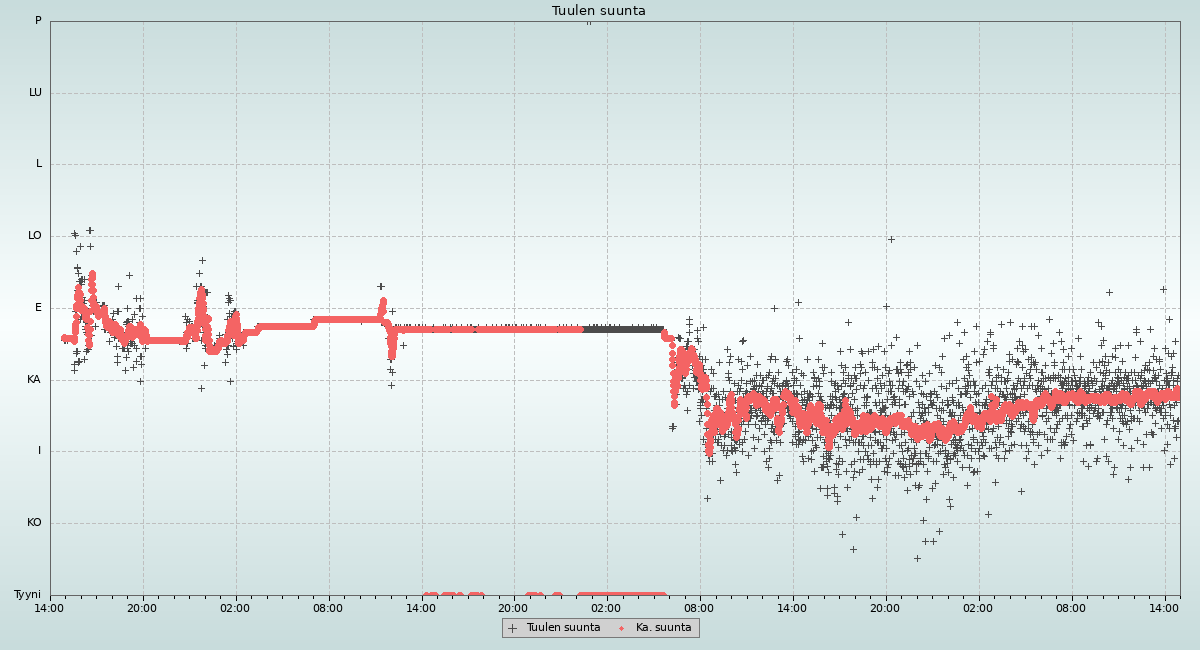Click the long red Tyyni band at bottom
This screenshot has height=650, width=1200.
tap(622, 595)
